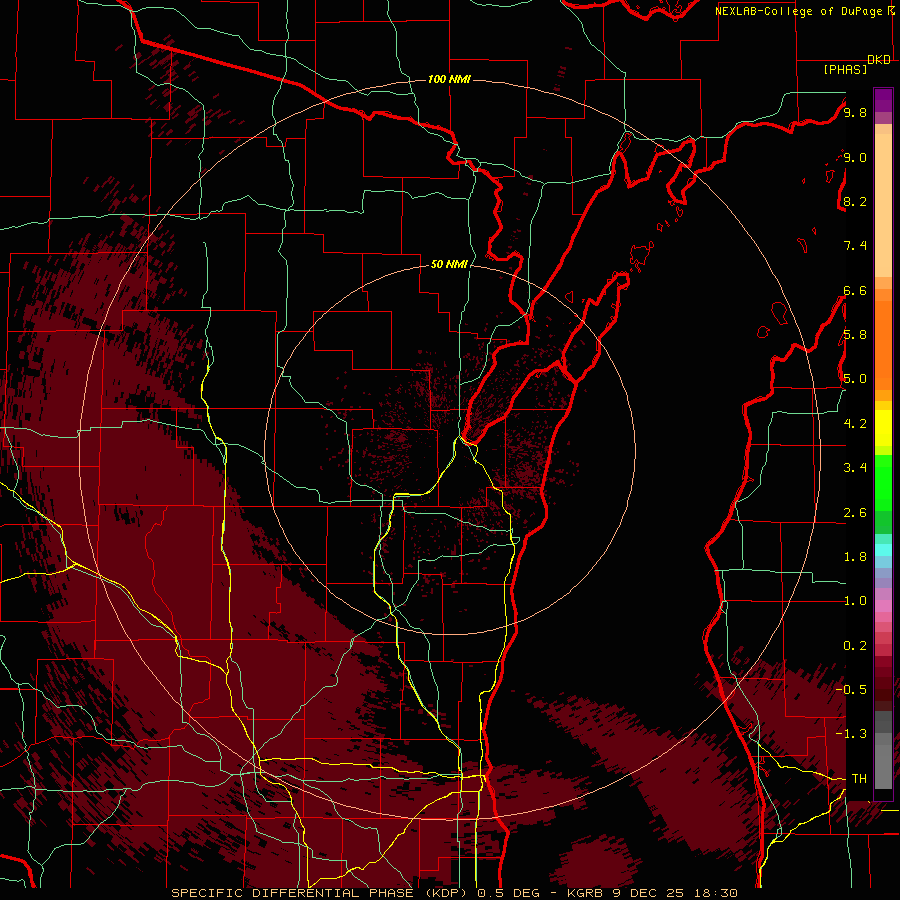The height and width of the screenshot is (900, 900).
Task: Click the 0.2 value on color scale
Action: [855, 646]
